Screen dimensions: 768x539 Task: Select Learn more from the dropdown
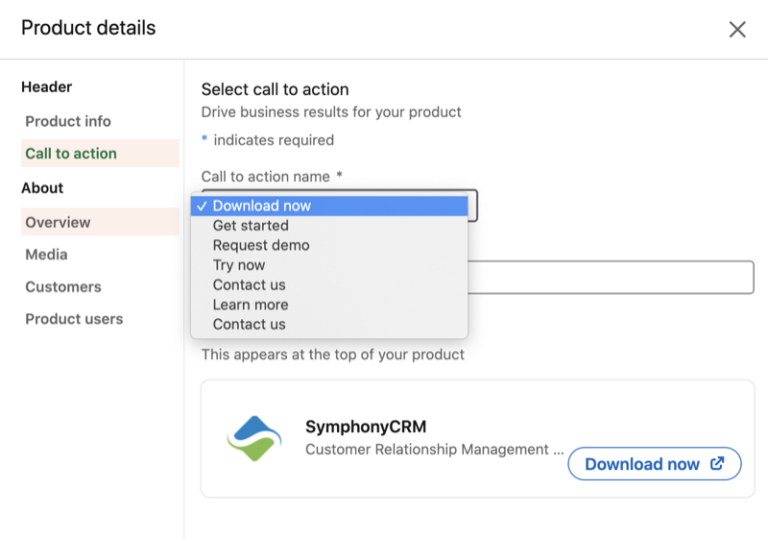coord(250,305)
